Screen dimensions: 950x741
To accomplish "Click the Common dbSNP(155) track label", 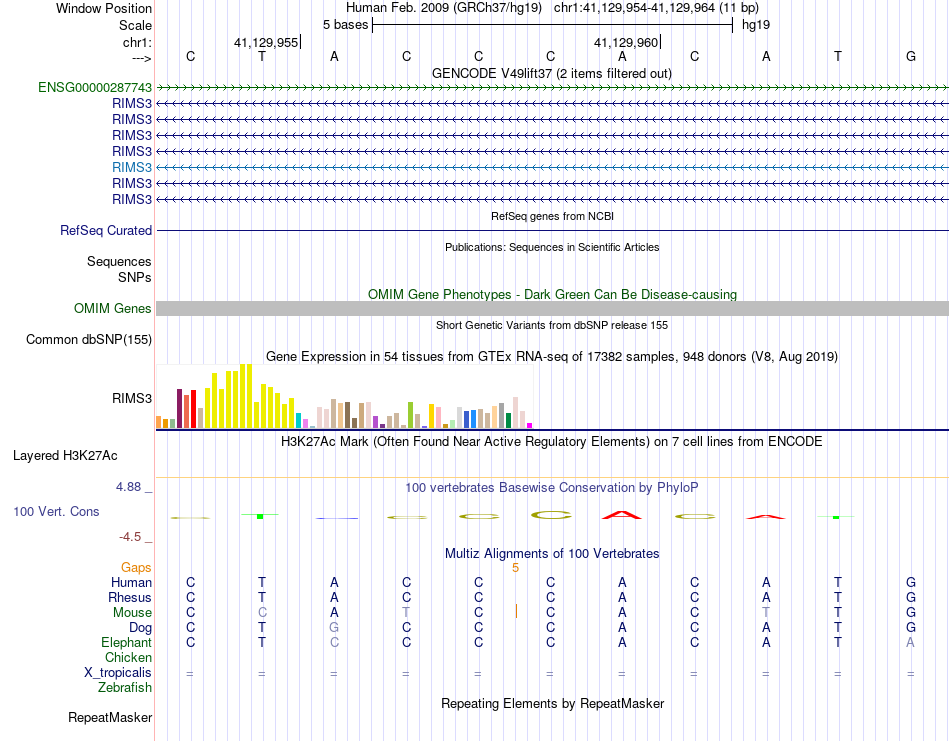I will (89, 339).
